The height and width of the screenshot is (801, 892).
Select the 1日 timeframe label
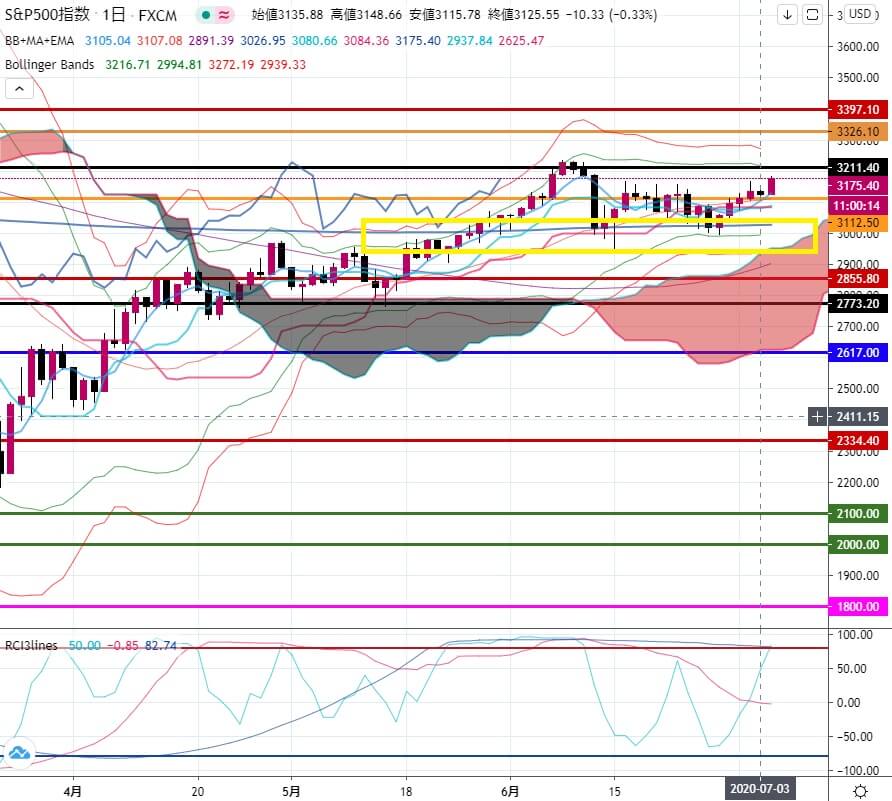[x=114, y=15]
